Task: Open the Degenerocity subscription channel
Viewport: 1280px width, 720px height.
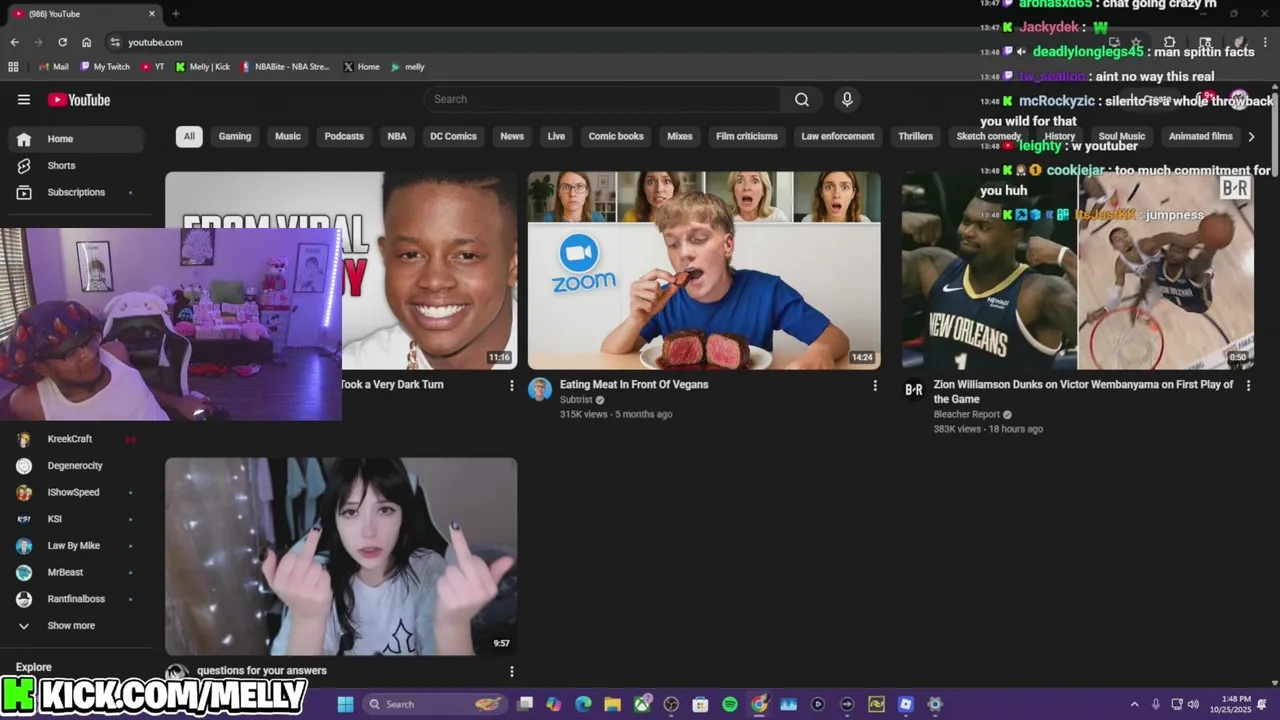Action: (76, 466)
